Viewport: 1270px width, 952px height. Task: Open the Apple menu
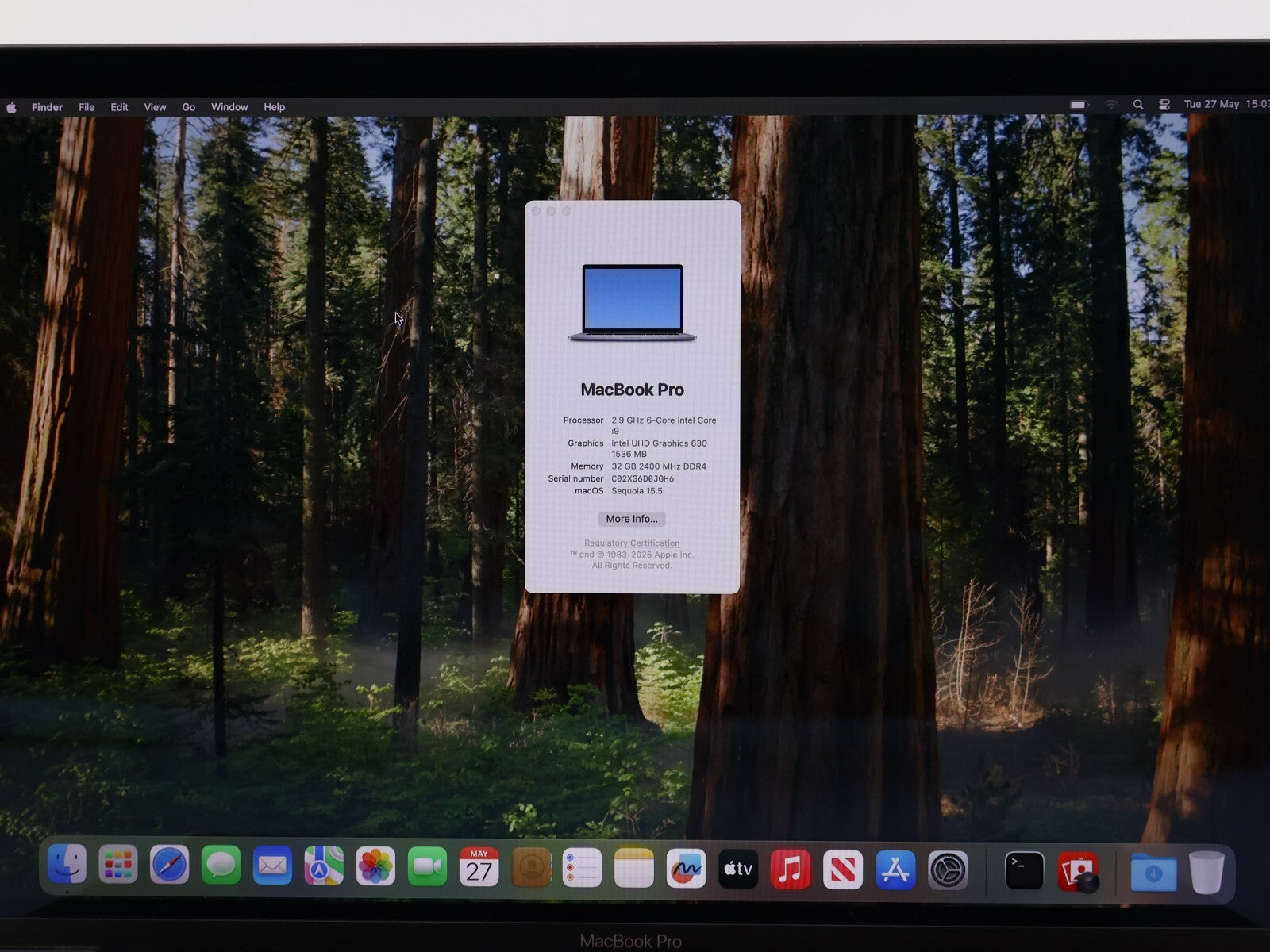click(x=11, y=107)
